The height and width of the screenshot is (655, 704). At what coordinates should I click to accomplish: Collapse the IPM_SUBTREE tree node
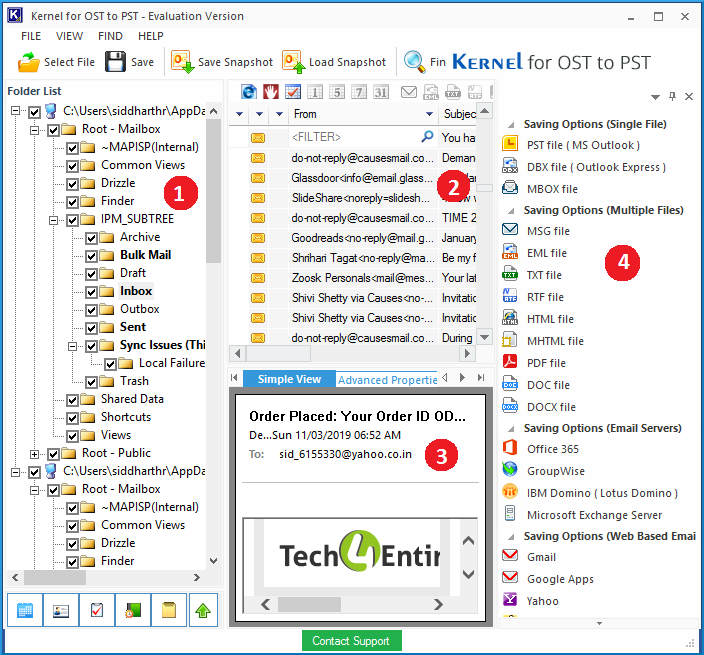(53, 220)
